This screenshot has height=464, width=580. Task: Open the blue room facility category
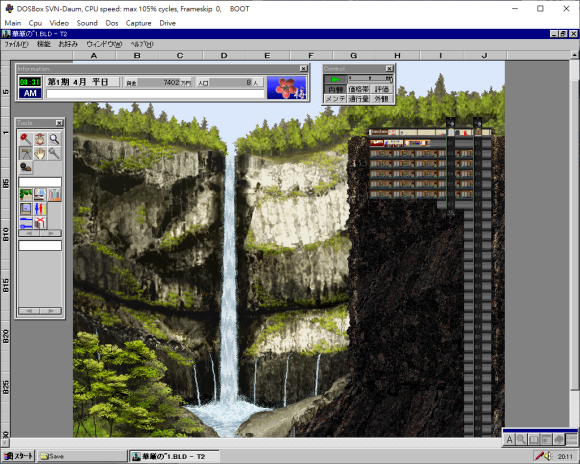(x=26, y=209)
